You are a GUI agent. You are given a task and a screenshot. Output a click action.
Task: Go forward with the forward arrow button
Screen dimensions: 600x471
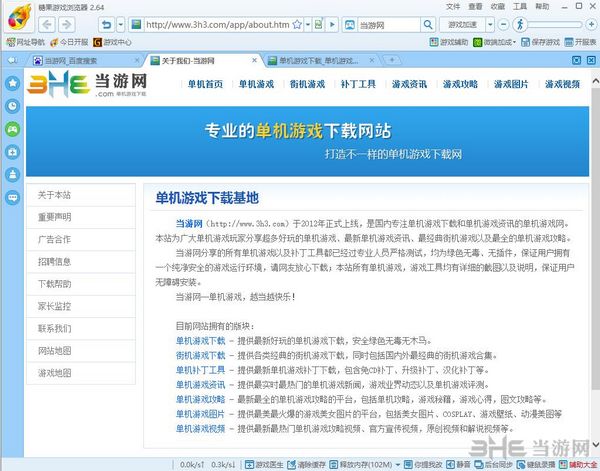[x=67, y=25]
